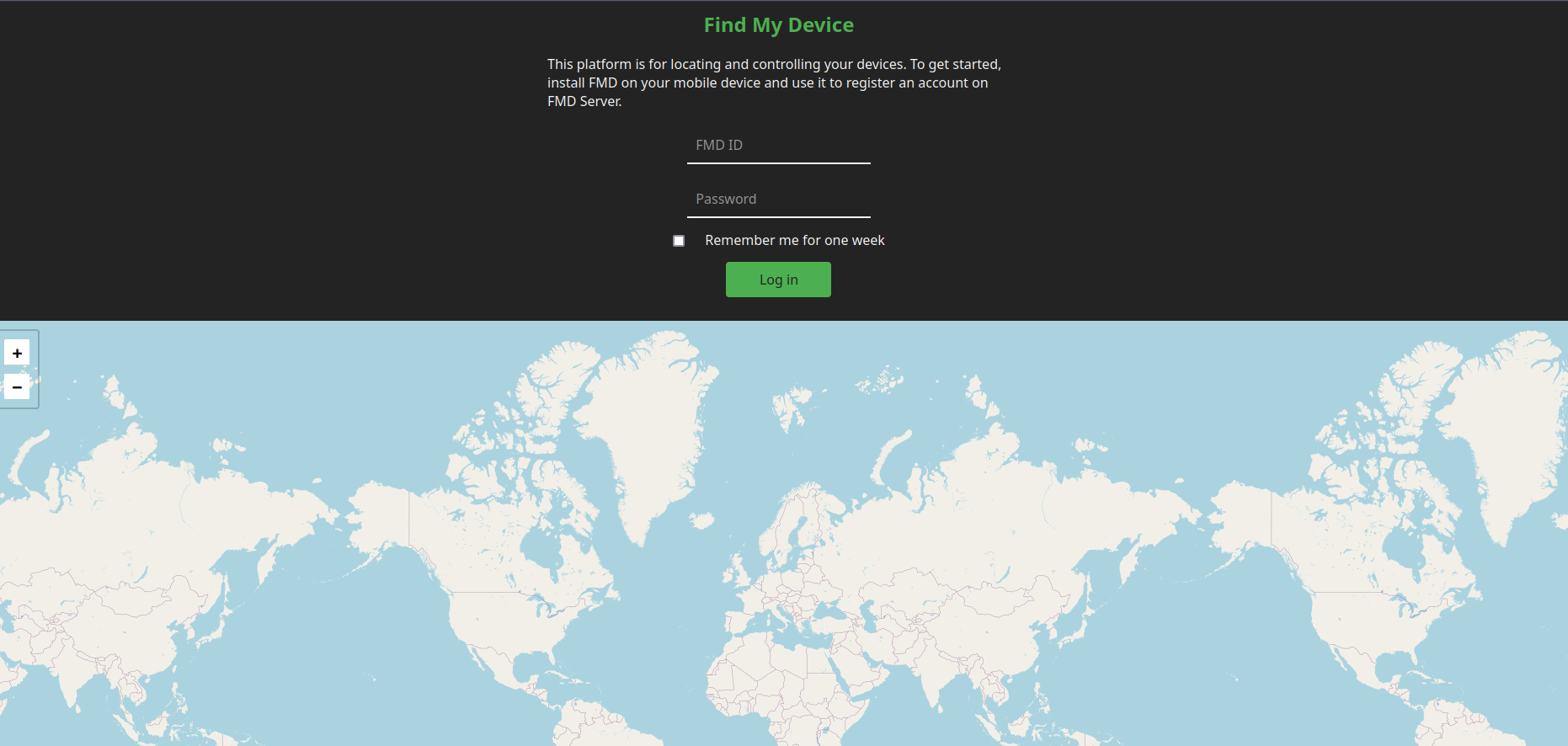1568x746 pixels.
Task: Click on Iceland on the map
Action: [701, 520]
